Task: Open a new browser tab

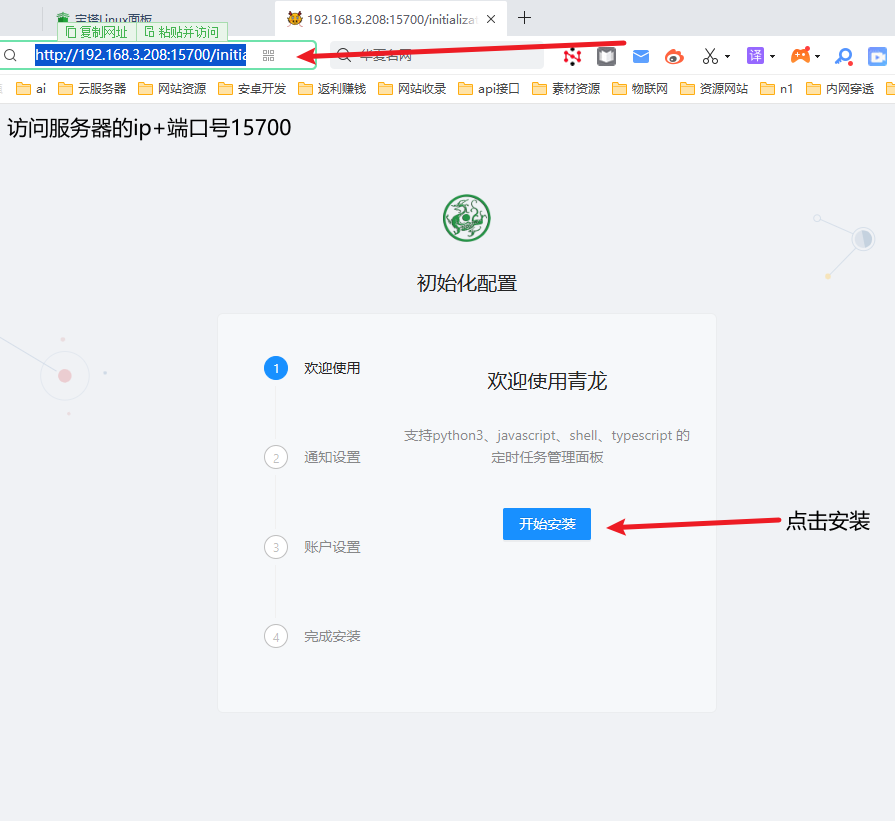Action: click(x=525, y=17)
